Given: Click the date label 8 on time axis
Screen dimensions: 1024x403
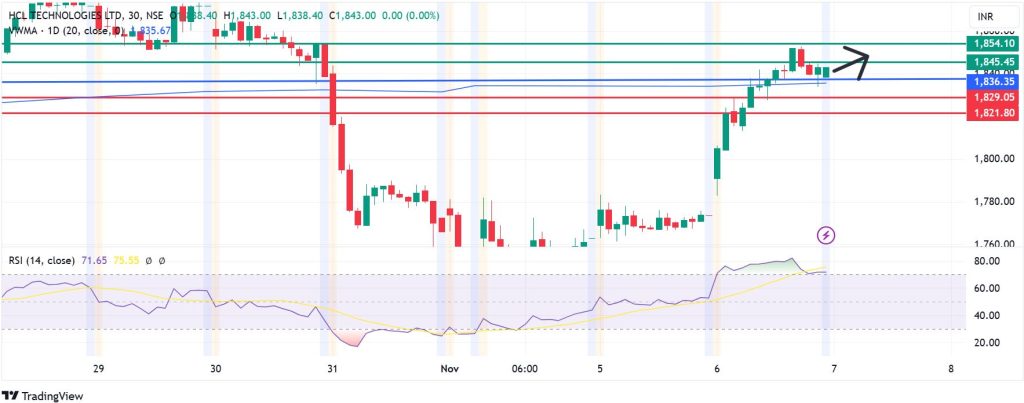Looking at the screenshot, I should coord(951,368).
